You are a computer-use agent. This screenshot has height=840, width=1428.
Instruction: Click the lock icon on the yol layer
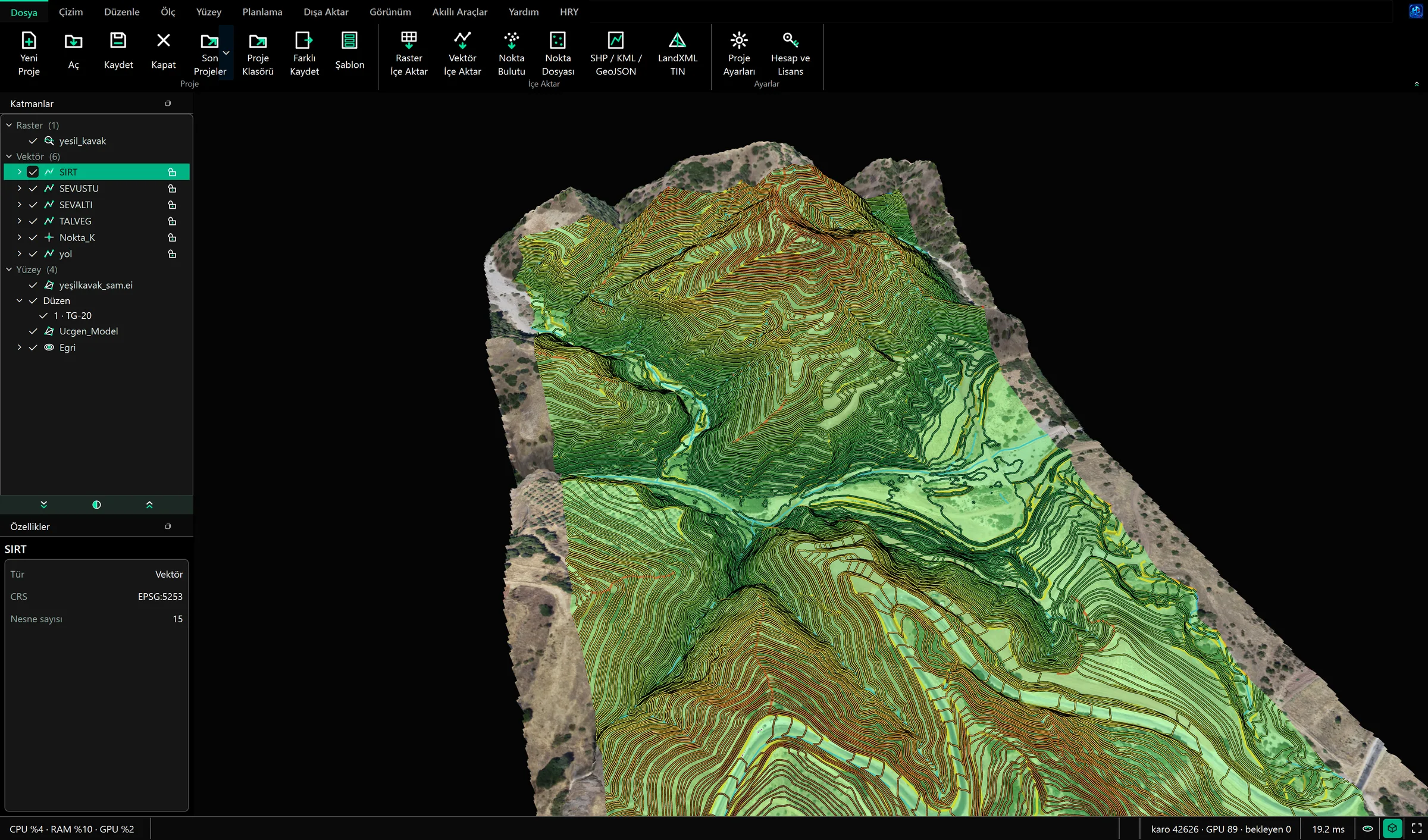click(172, 254)
